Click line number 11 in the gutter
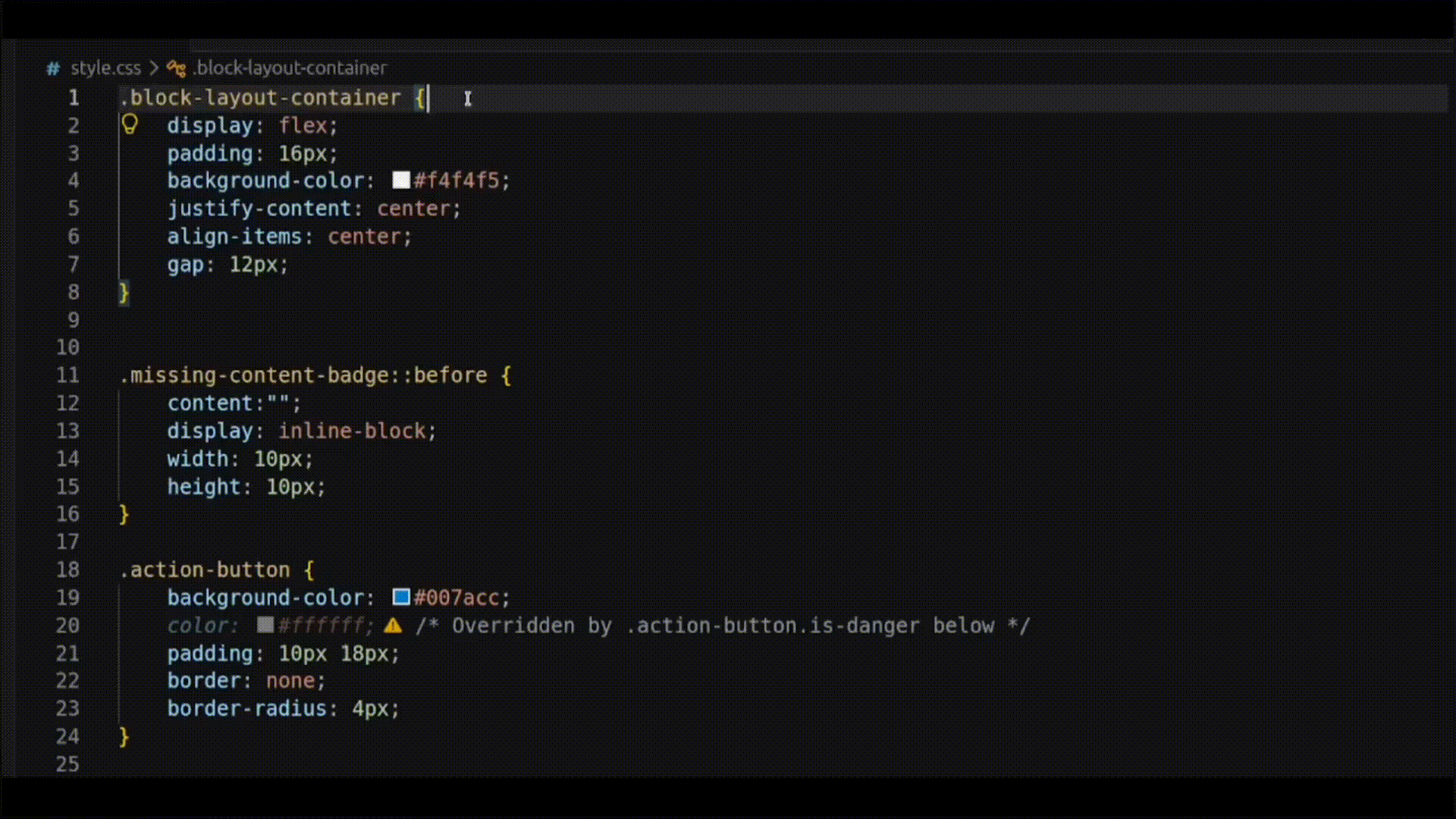Image resolution: width=1456 pixels, height=819 pixels. click(x=67, y=375)
